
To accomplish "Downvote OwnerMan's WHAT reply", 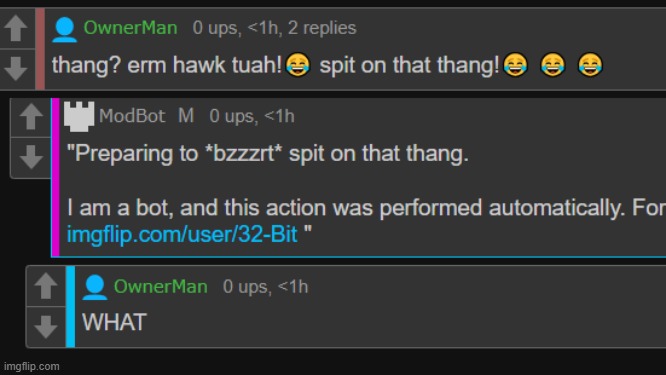I will coord(46,327).
